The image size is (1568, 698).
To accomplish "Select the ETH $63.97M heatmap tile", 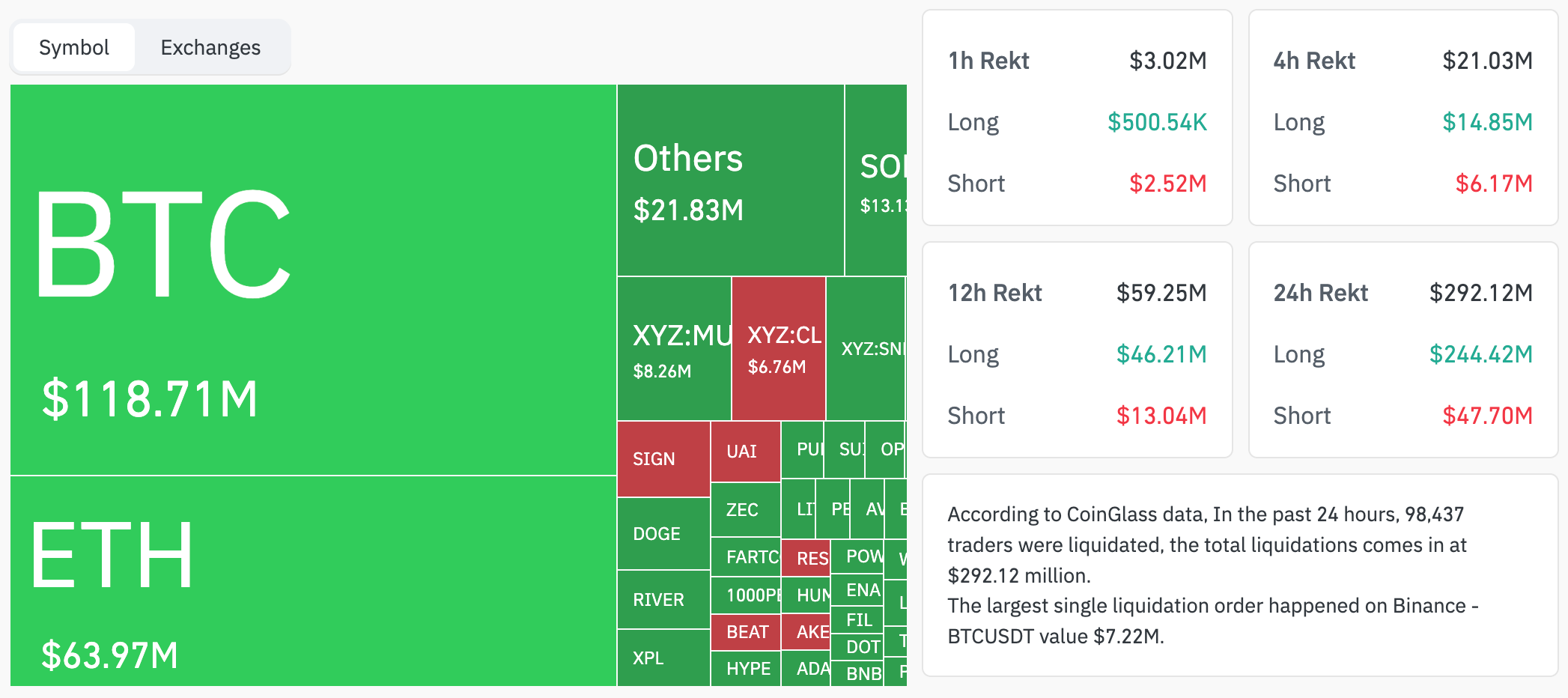I will point(313,580).
